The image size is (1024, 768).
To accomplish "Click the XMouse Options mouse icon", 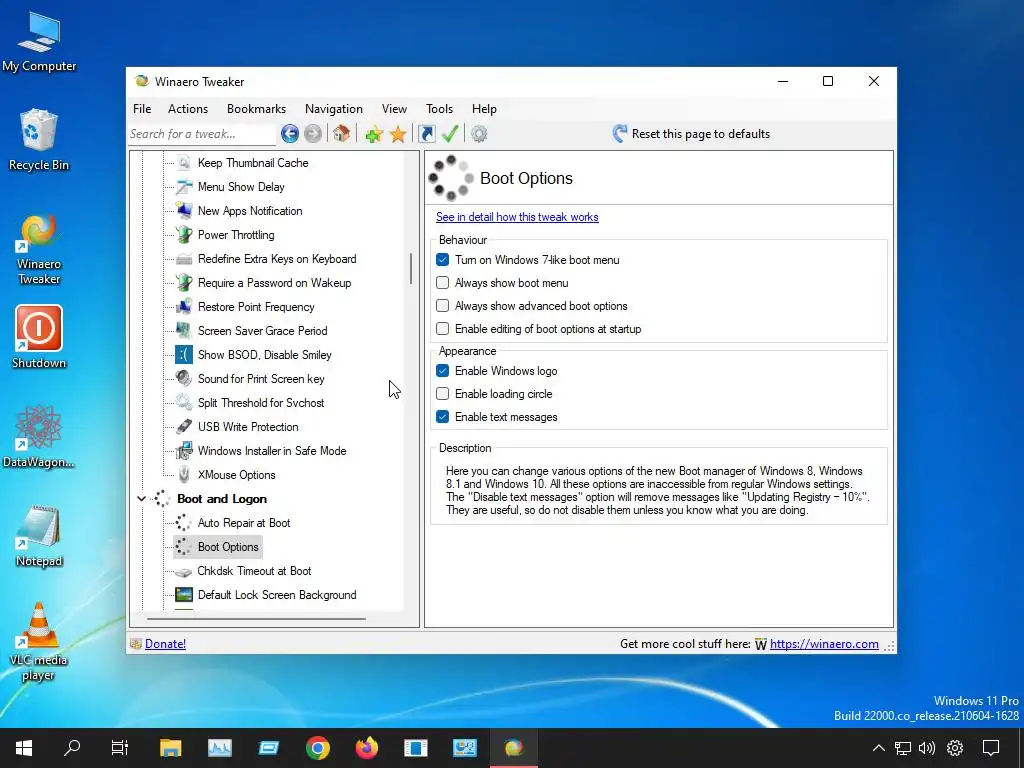I will (184, 475).
